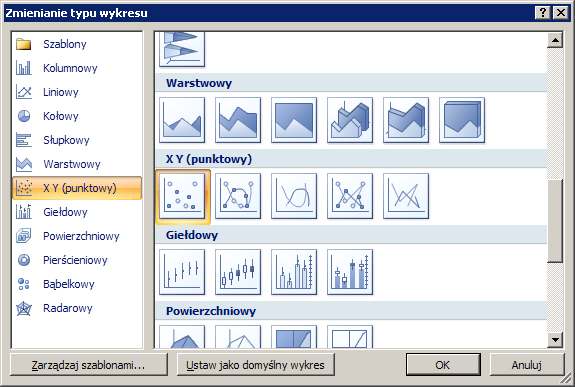Select scatter with straight lines and markers
This screenshot has height=387, width=575.
coord(350,196)
